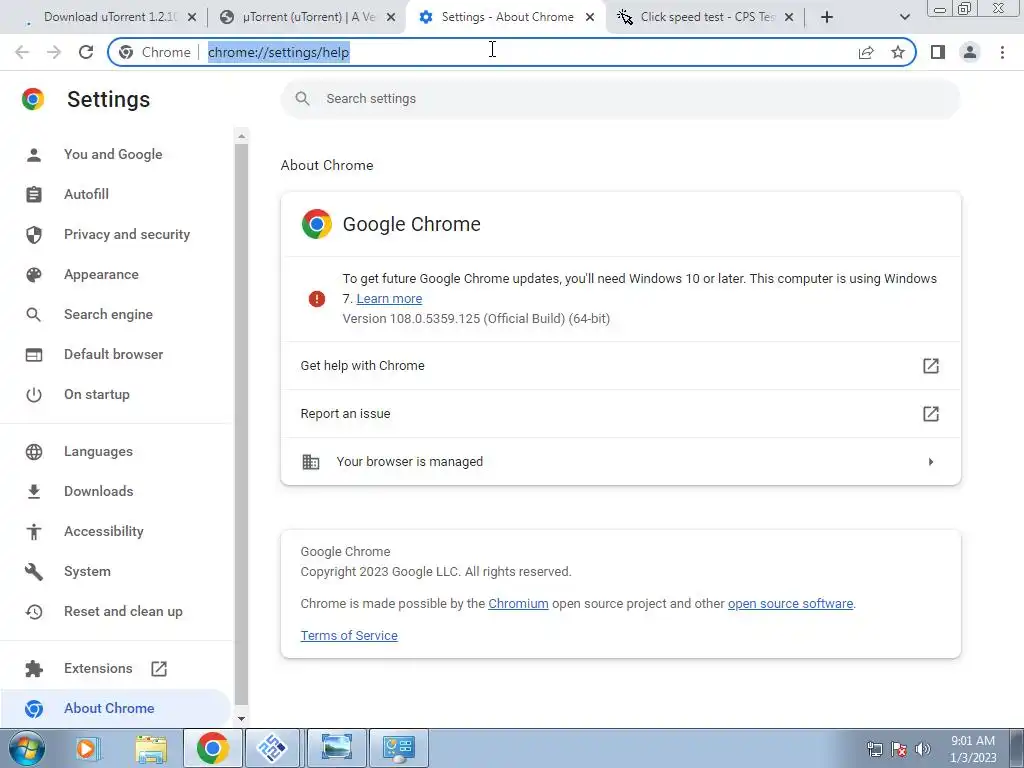Screen dimensions: 1024x768
Task: Open Search engine settings
Action: point(114,314)
